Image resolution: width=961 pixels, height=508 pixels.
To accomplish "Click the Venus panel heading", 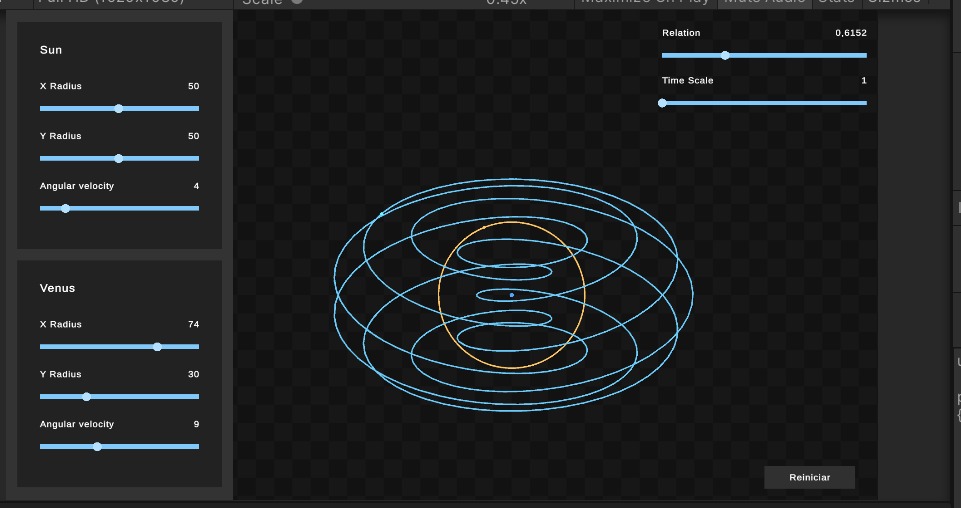I will (58, 288).
